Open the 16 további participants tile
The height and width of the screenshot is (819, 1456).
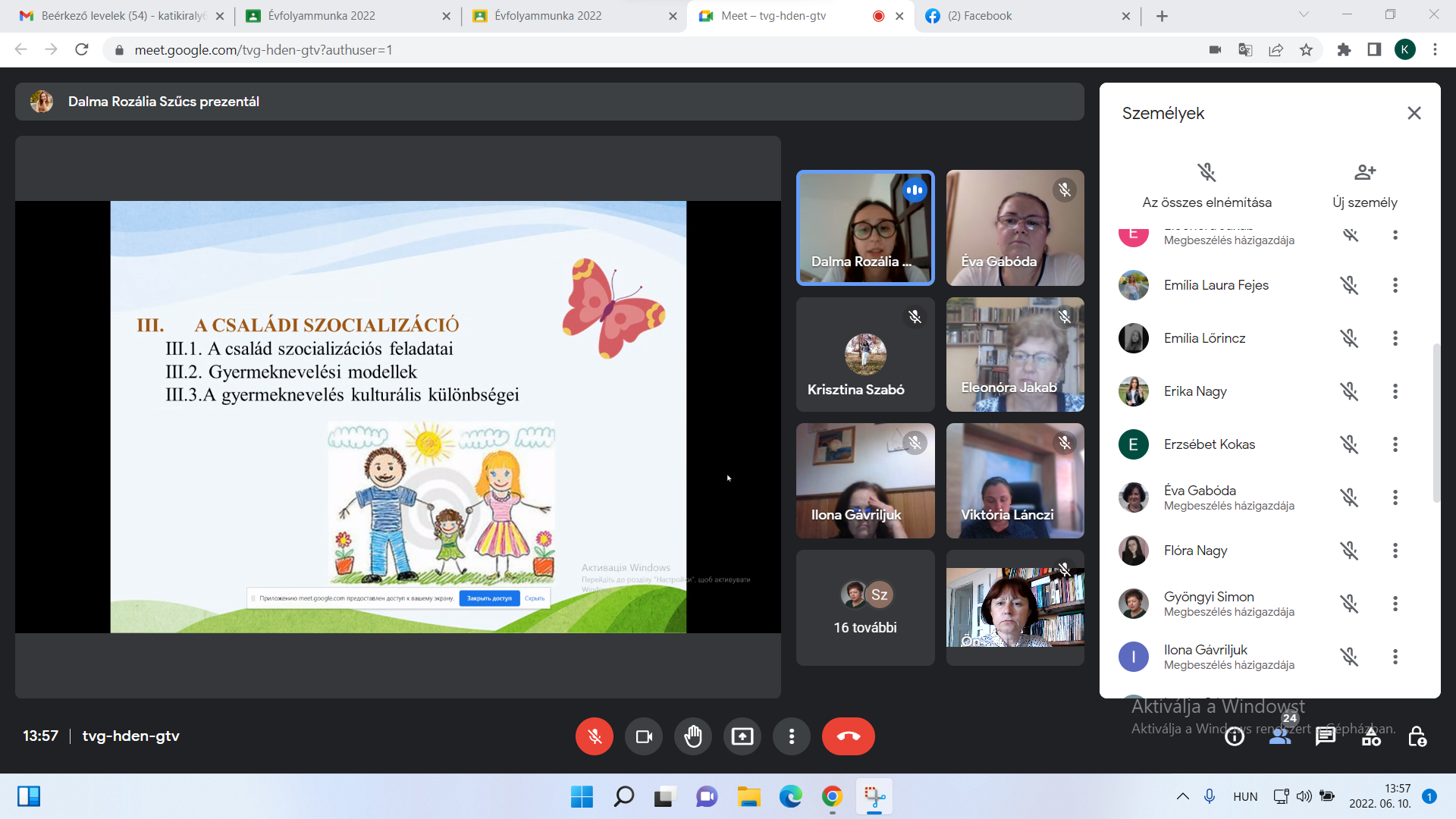coord(865,608)
